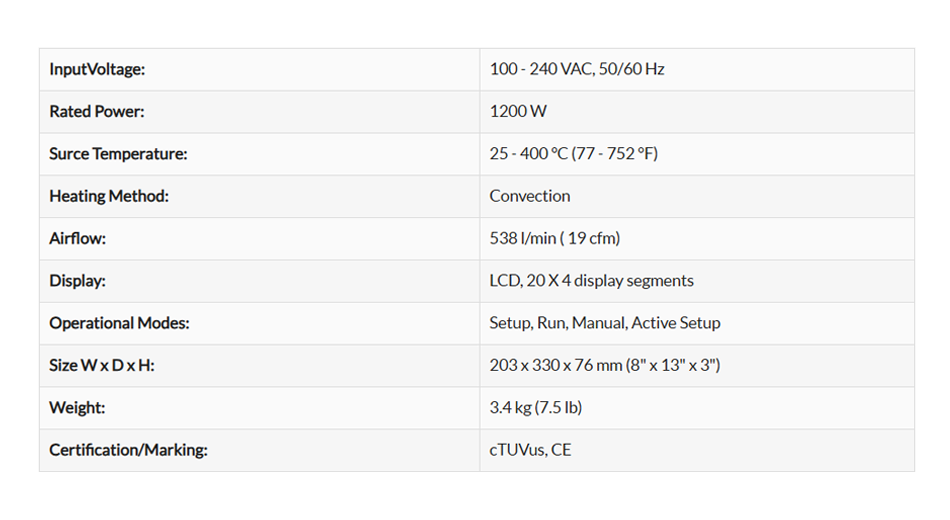
Task: Select the 3.4 kg (7.5 lb) value
Action: 536,408
